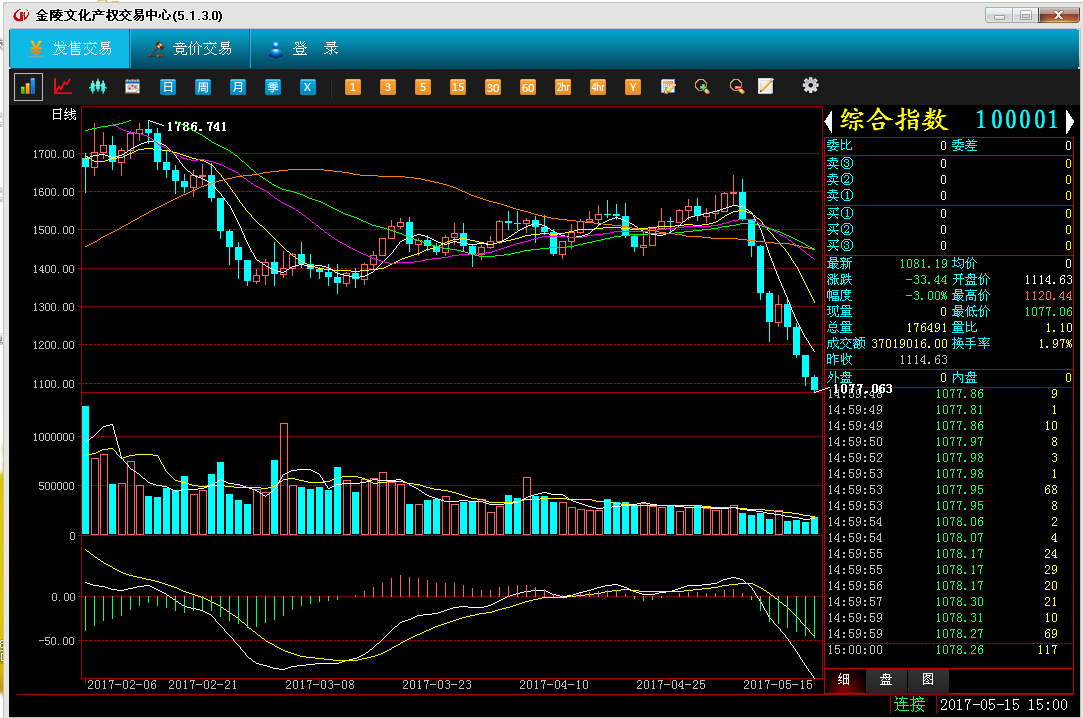Click date axis label 2017-03-08
The image size is (1083, 718).
[320, 685]
